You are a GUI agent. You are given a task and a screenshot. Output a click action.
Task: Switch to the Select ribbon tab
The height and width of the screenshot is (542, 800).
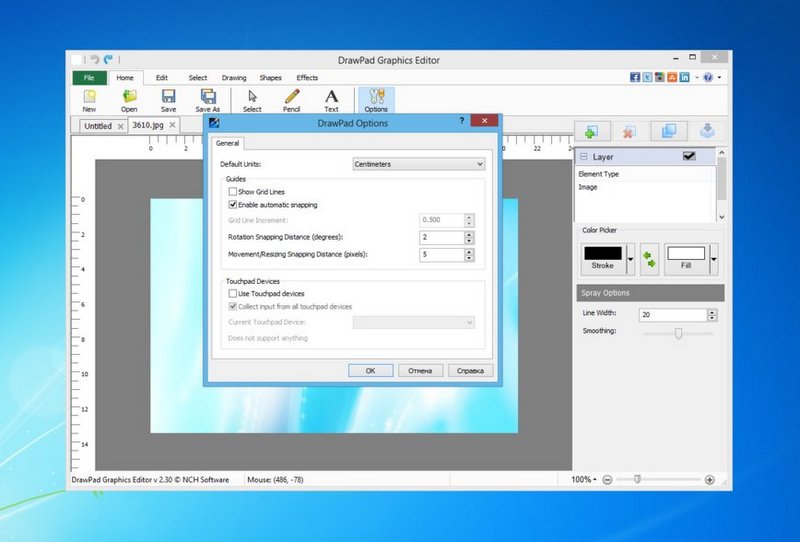coord(198,78)
